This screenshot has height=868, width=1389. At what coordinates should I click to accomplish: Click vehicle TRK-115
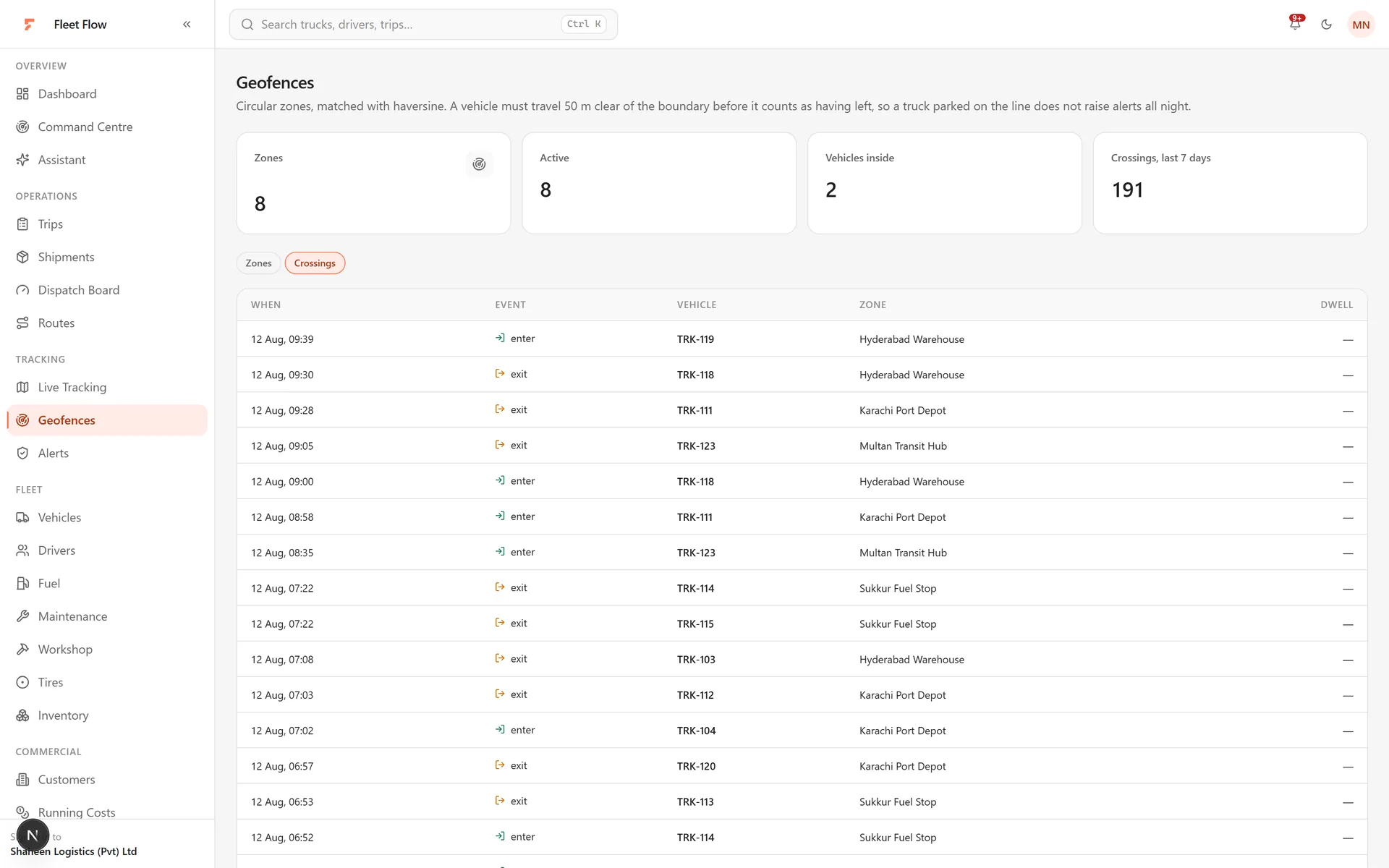click(x=695, y=624)
